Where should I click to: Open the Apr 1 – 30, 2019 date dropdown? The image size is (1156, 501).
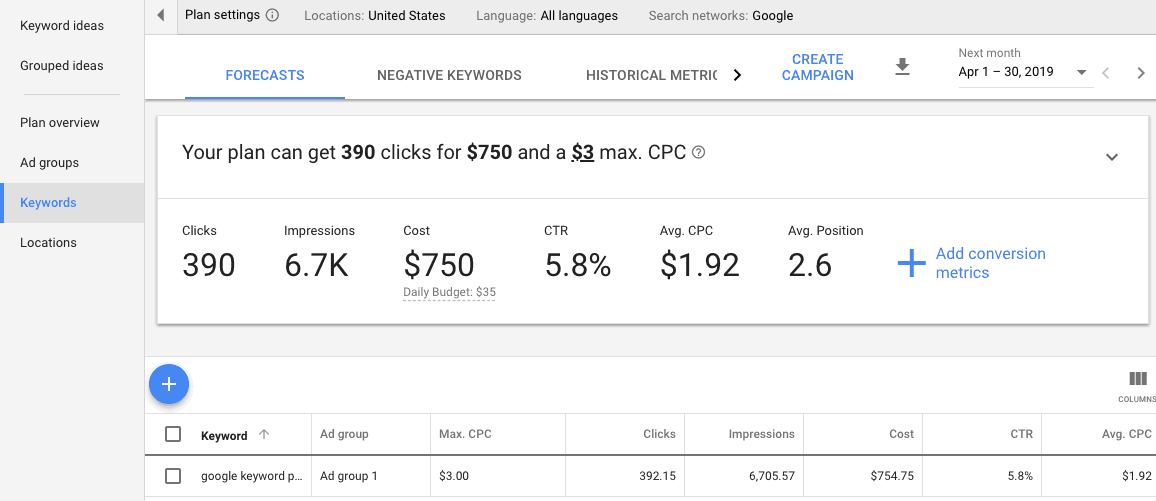click(x=1023, y=73)
